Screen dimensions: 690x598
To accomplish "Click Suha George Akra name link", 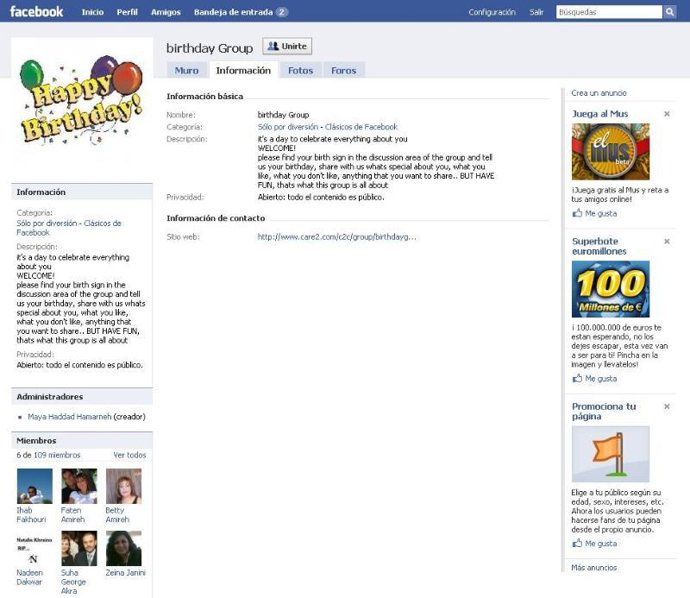I will pos(73,582).
